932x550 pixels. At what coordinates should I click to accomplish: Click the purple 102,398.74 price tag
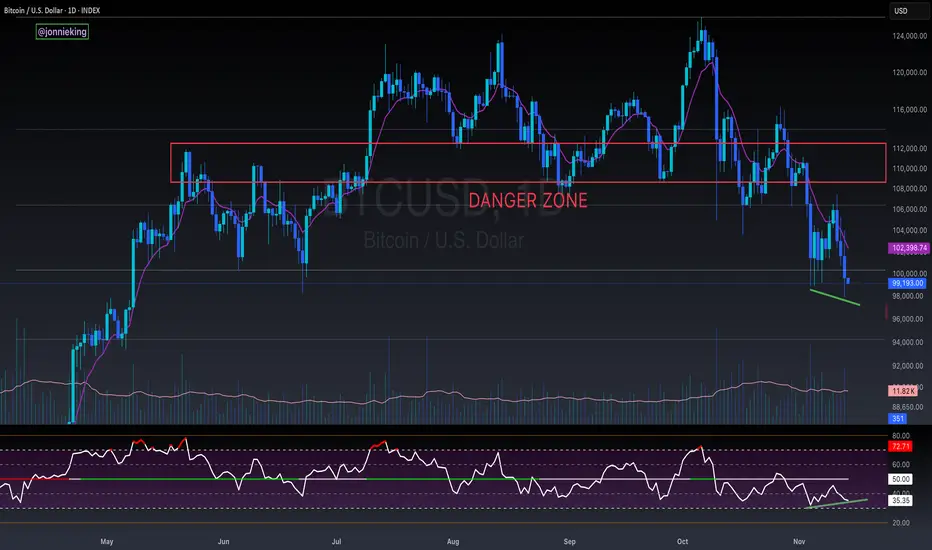click(x=908, y=248)
